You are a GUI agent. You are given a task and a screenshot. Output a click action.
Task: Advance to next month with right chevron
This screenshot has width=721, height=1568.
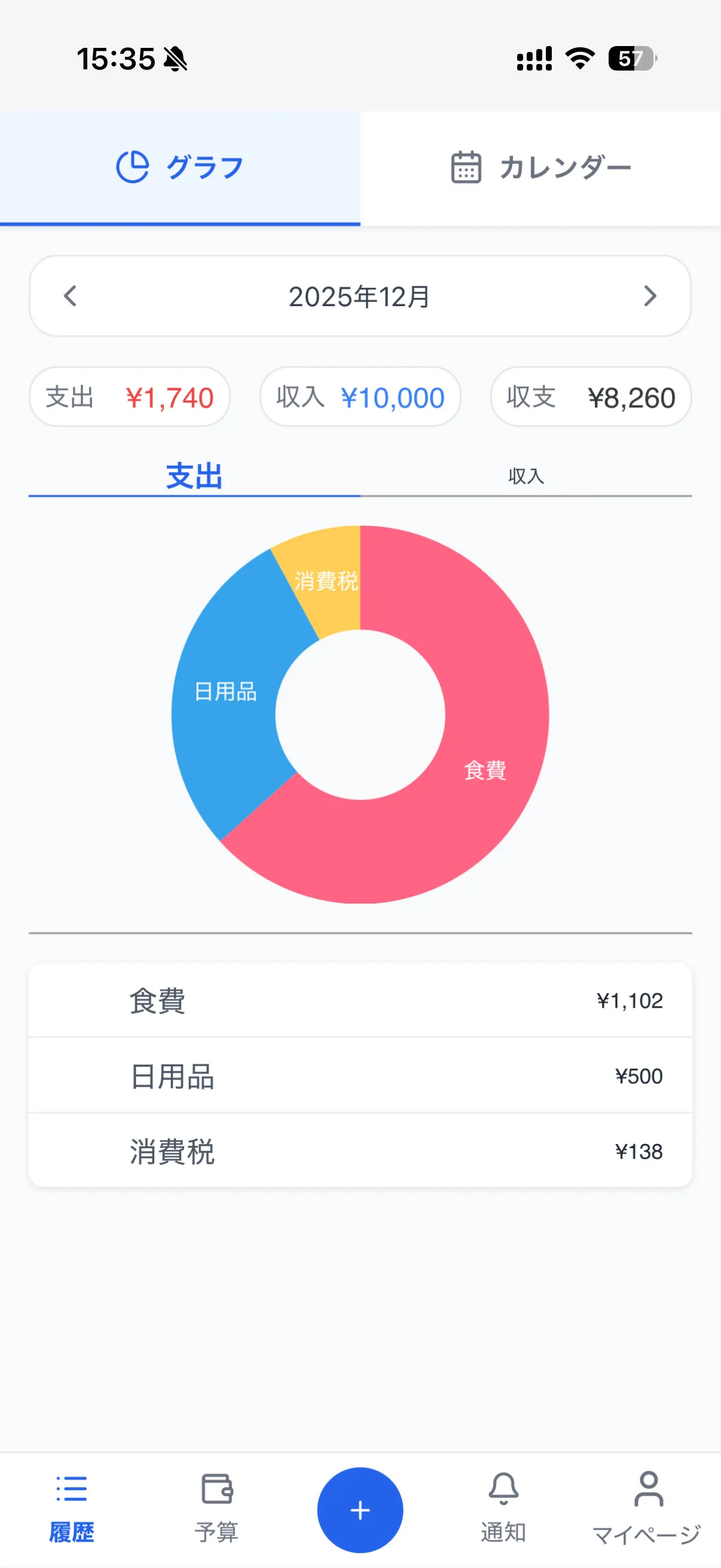650,297
